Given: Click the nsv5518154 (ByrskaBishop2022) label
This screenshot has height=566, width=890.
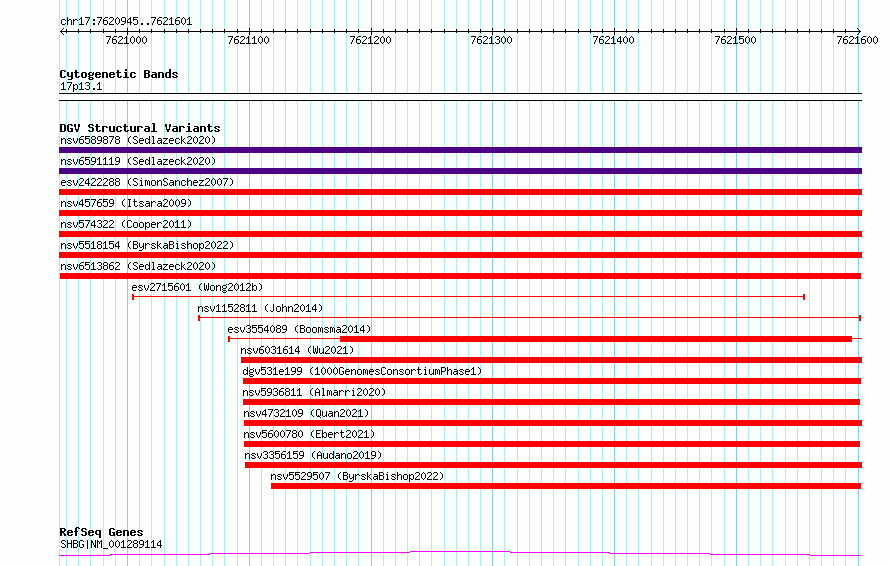Looking at the screenshot, I should (147, 245).
